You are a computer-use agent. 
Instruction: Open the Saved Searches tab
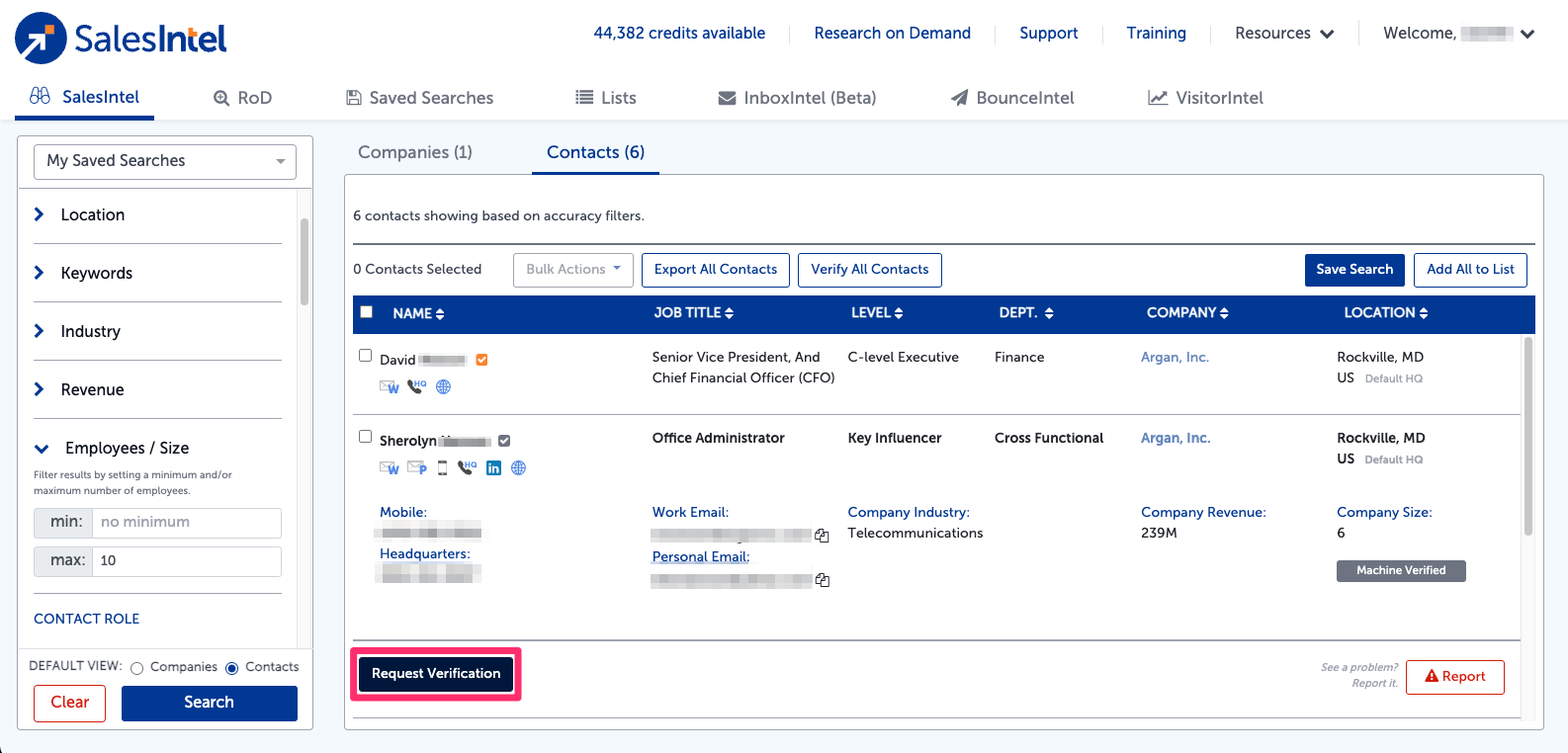(419, 98)
